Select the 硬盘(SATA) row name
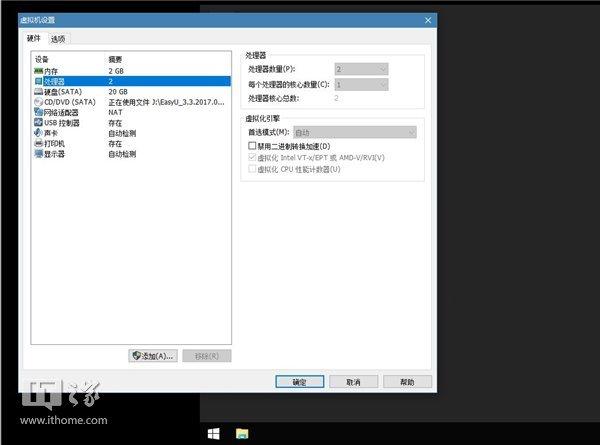This screenshot has width=600, height=445. 63,92
